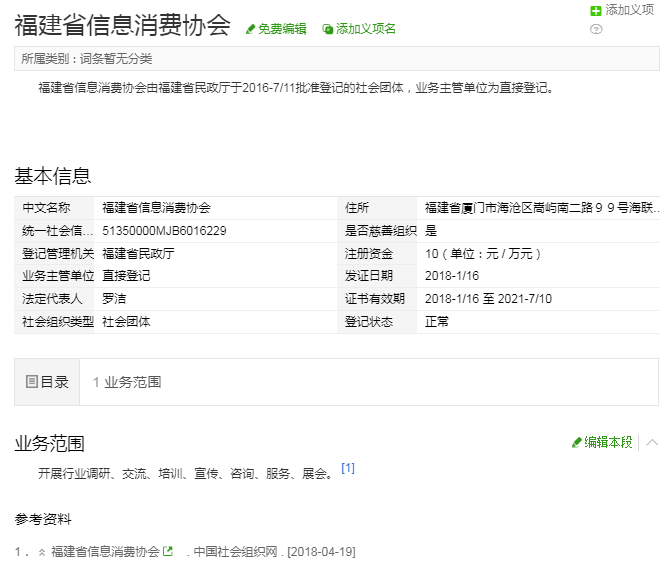
Task: Click the 中文名称 value 福建省信息消费协会
Action: [156, 208]
